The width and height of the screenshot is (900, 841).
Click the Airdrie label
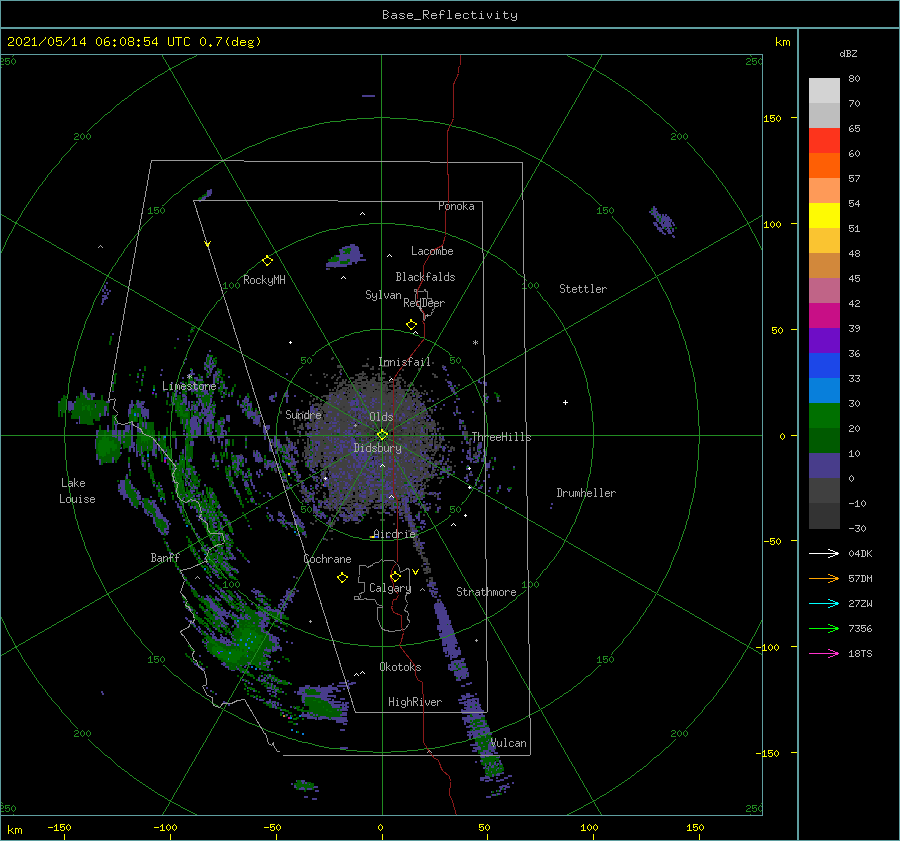[x=394, y=534]
